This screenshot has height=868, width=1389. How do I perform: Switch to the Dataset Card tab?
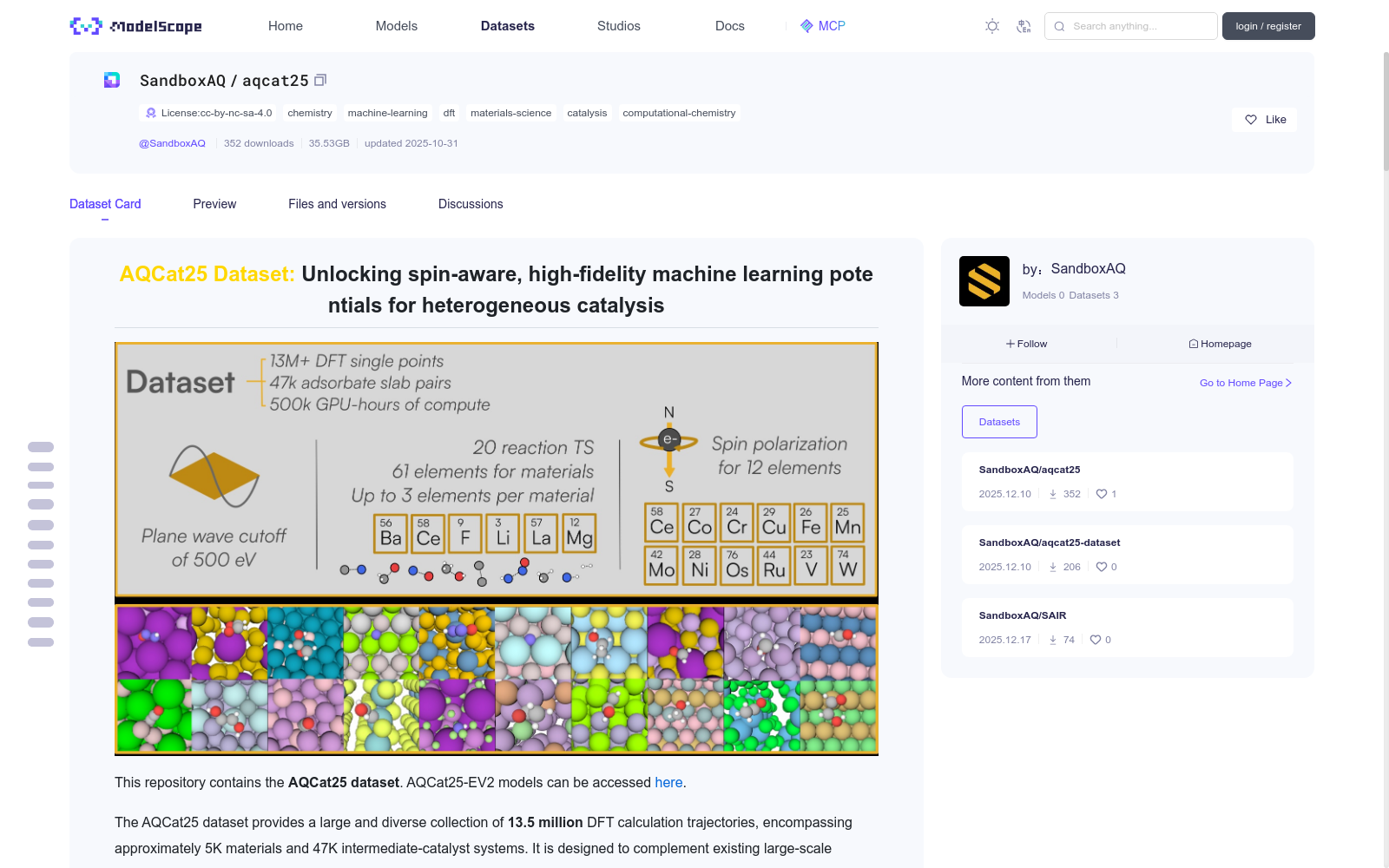pyautogui.click(x=105, y=204)
